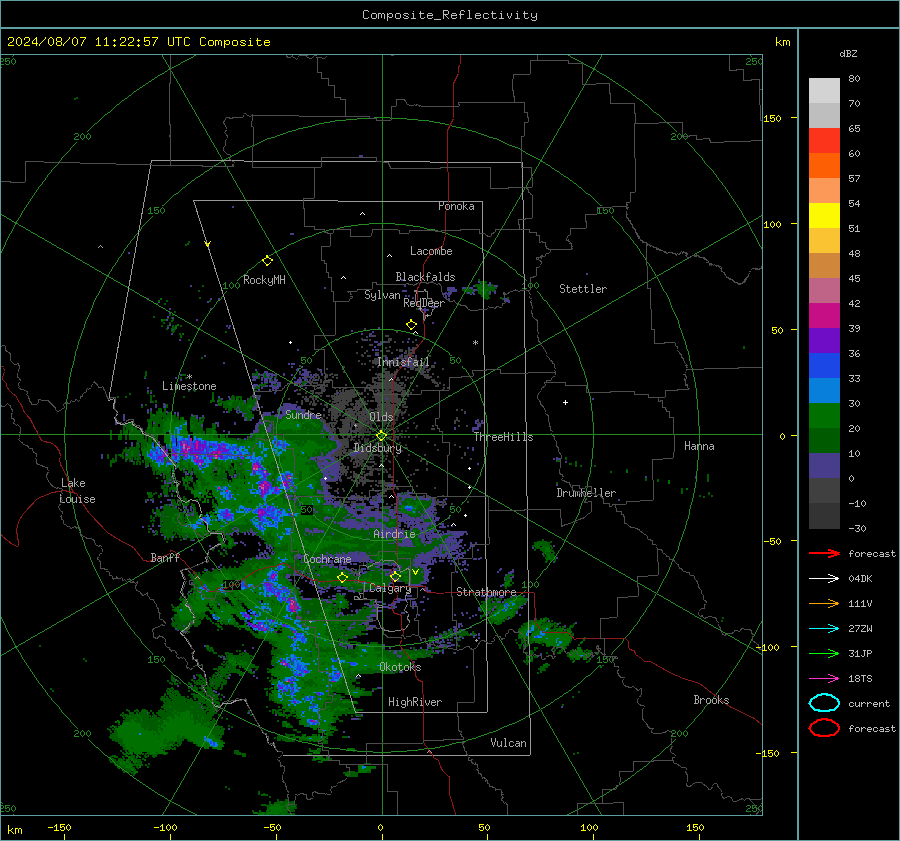
Task: Select yellow diamond marker below RedDeer
Action: coord(411,325)
